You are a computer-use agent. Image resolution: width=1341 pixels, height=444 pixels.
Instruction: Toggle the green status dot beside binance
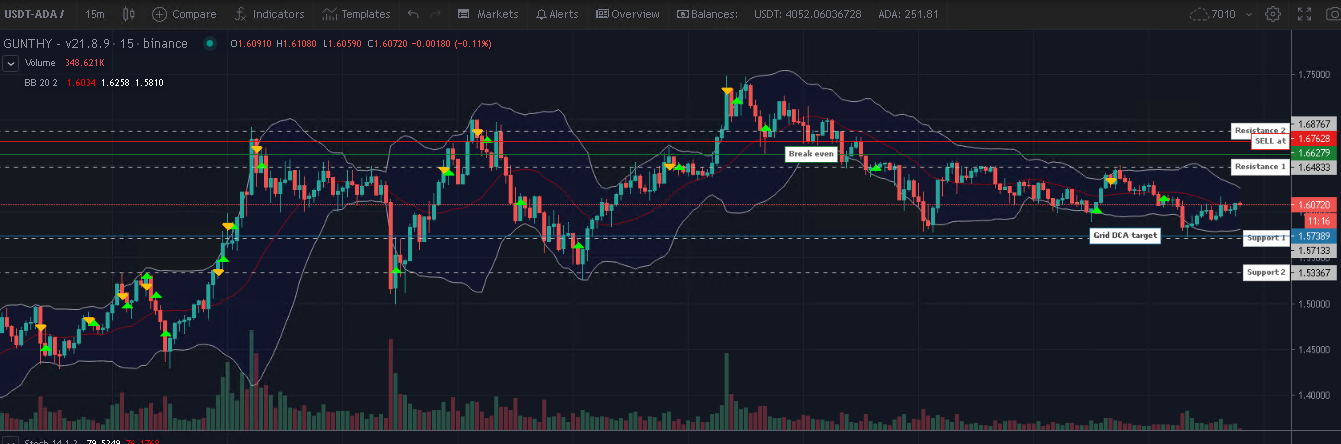(209, 44)
